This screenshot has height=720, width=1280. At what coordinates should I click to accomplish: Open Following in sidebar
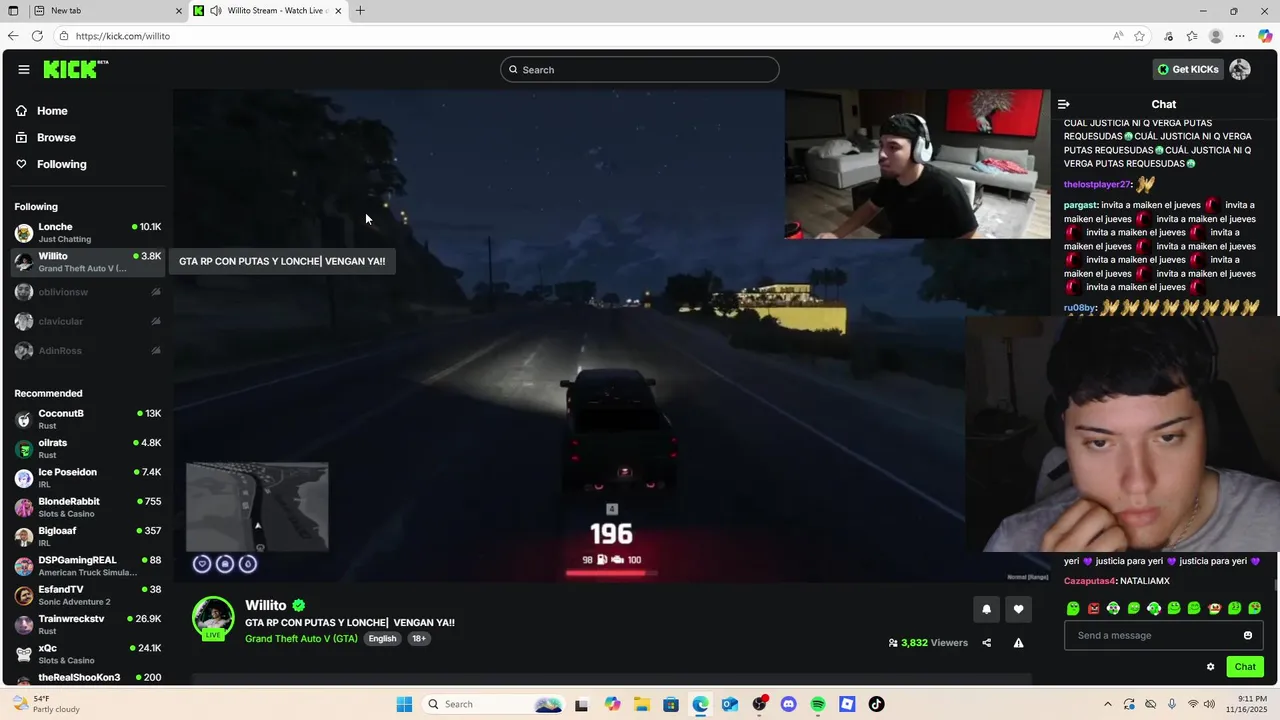[62, 164]
